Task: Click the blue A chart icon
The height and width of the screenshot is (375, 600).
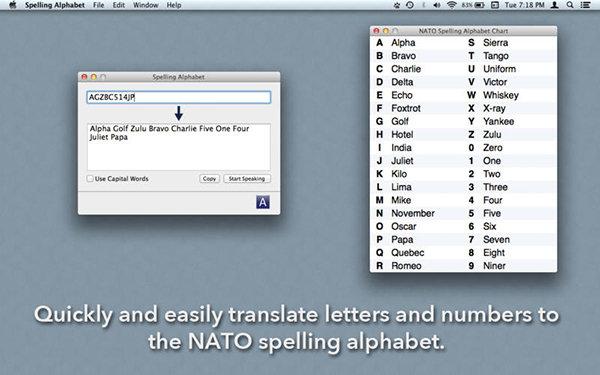Action: tap(263, 202)
